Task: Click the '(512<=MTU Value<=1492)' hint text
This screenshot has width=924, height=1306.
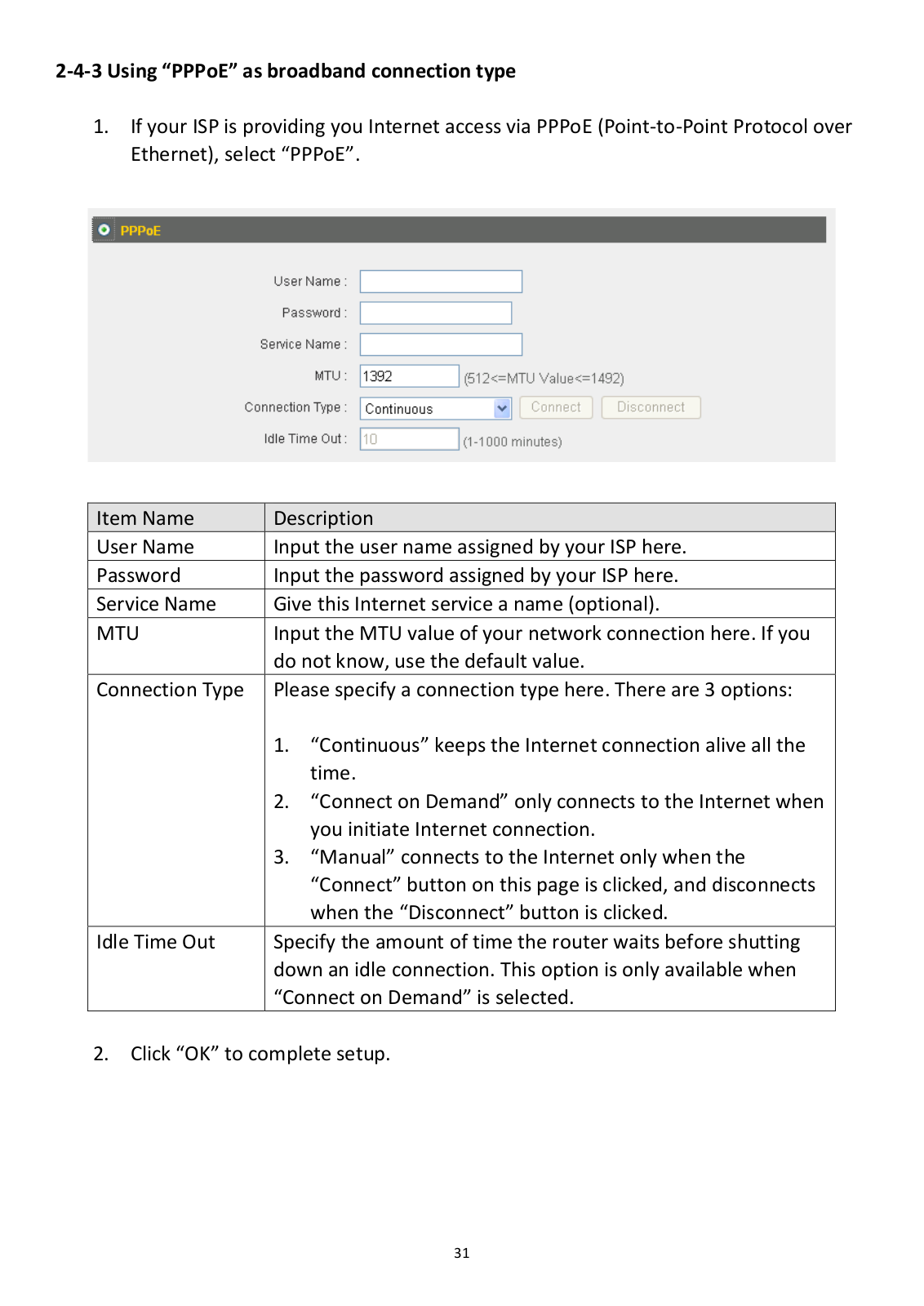Action: coord(544,378)
